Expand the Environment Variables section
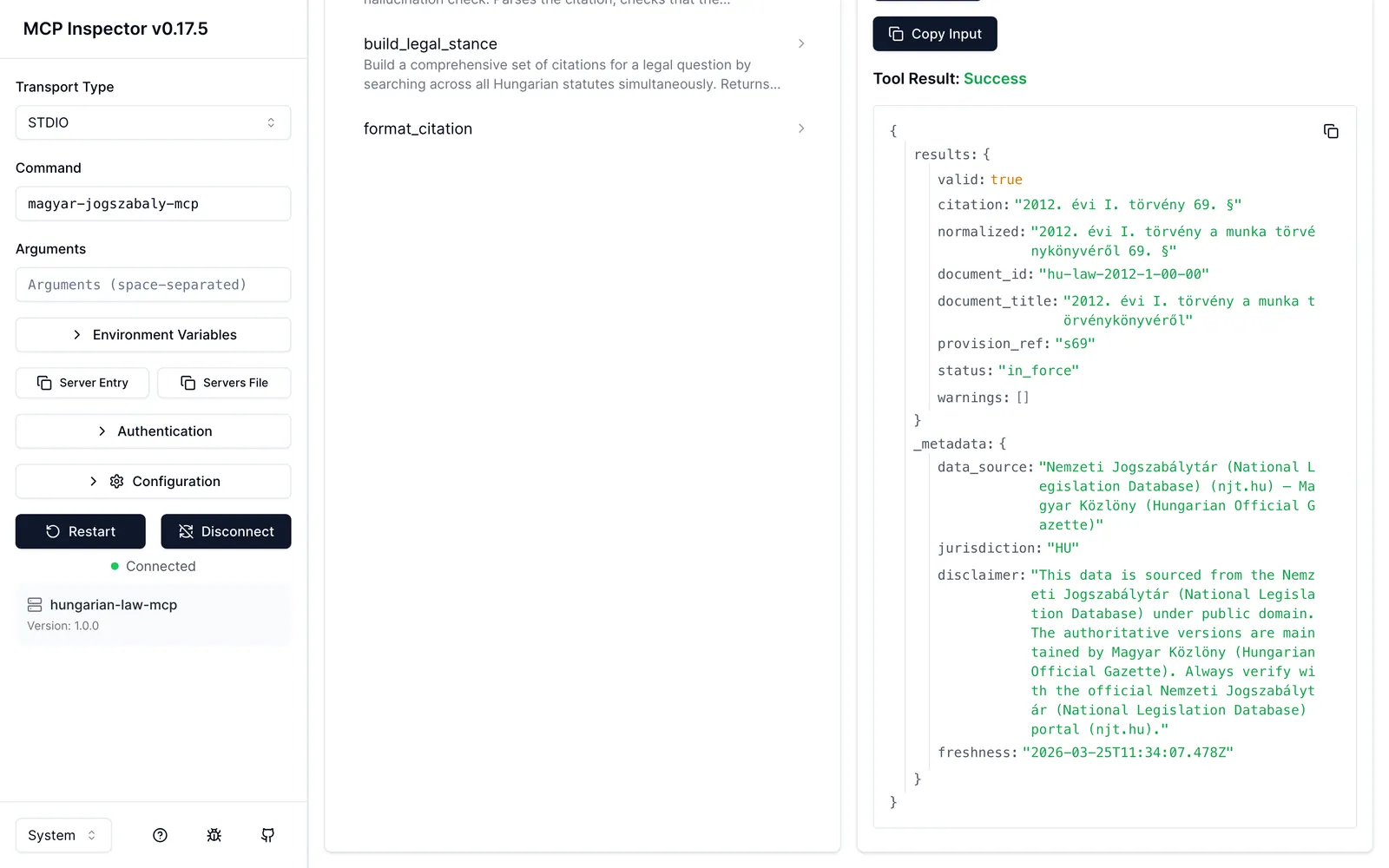 (x=153, y=335)
